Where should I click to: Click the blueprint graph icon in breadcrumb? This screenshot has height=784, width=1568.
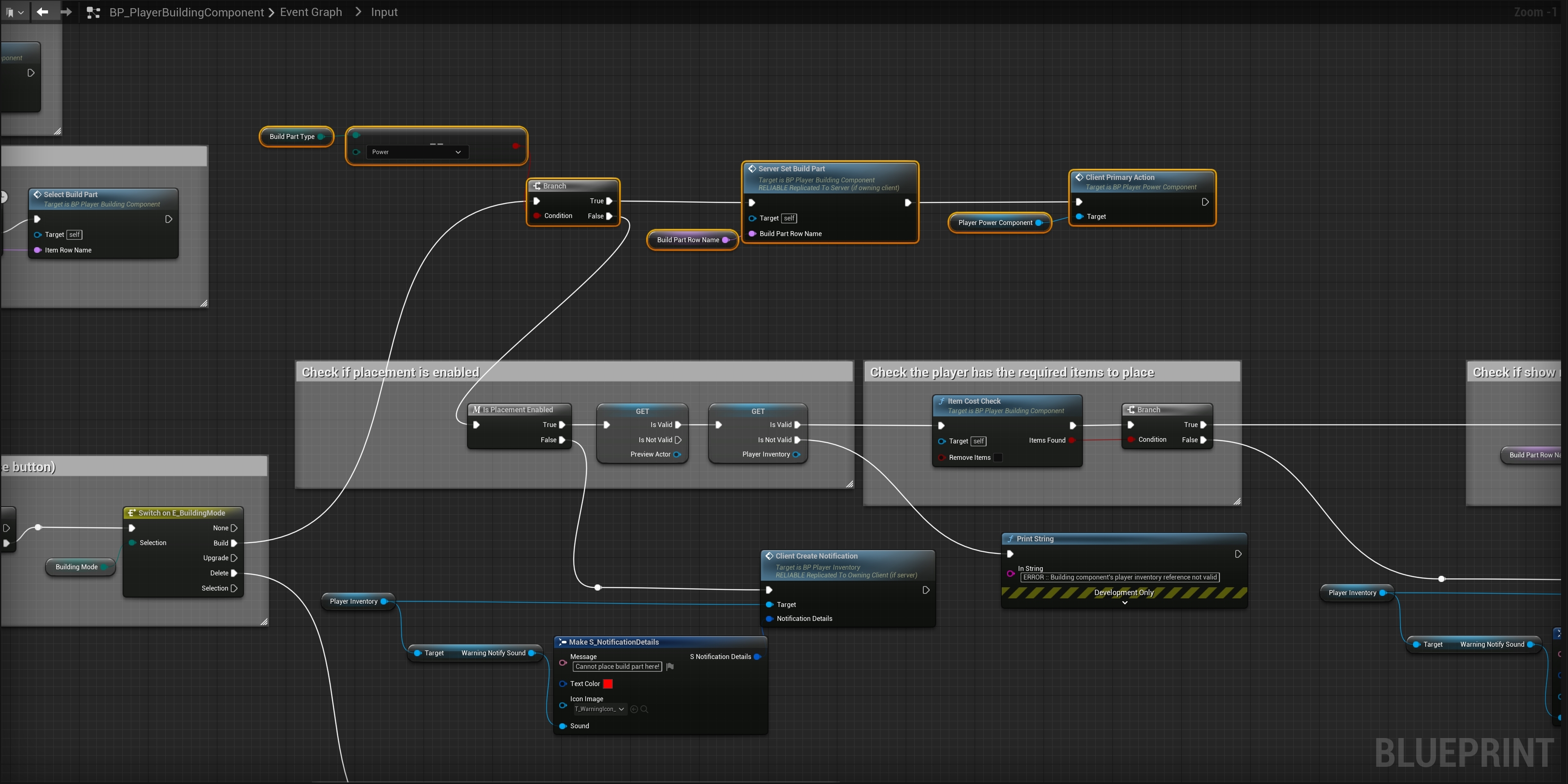point(93,12)
